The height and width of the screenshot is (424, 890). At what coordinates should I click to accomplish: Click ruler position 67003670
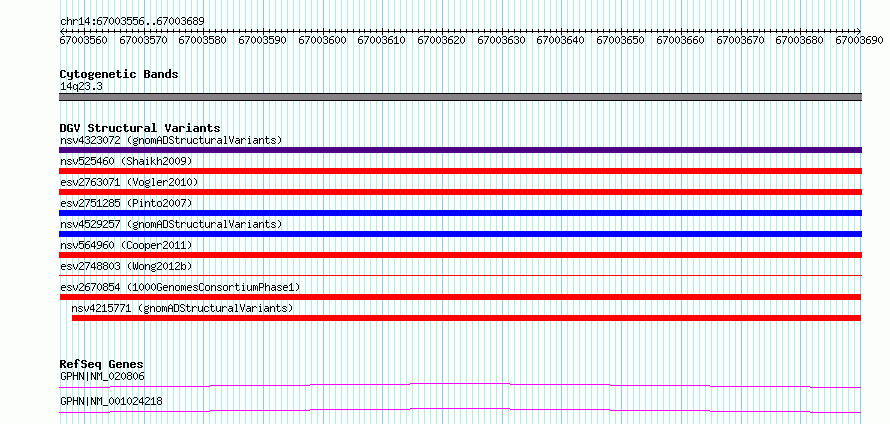740,40
